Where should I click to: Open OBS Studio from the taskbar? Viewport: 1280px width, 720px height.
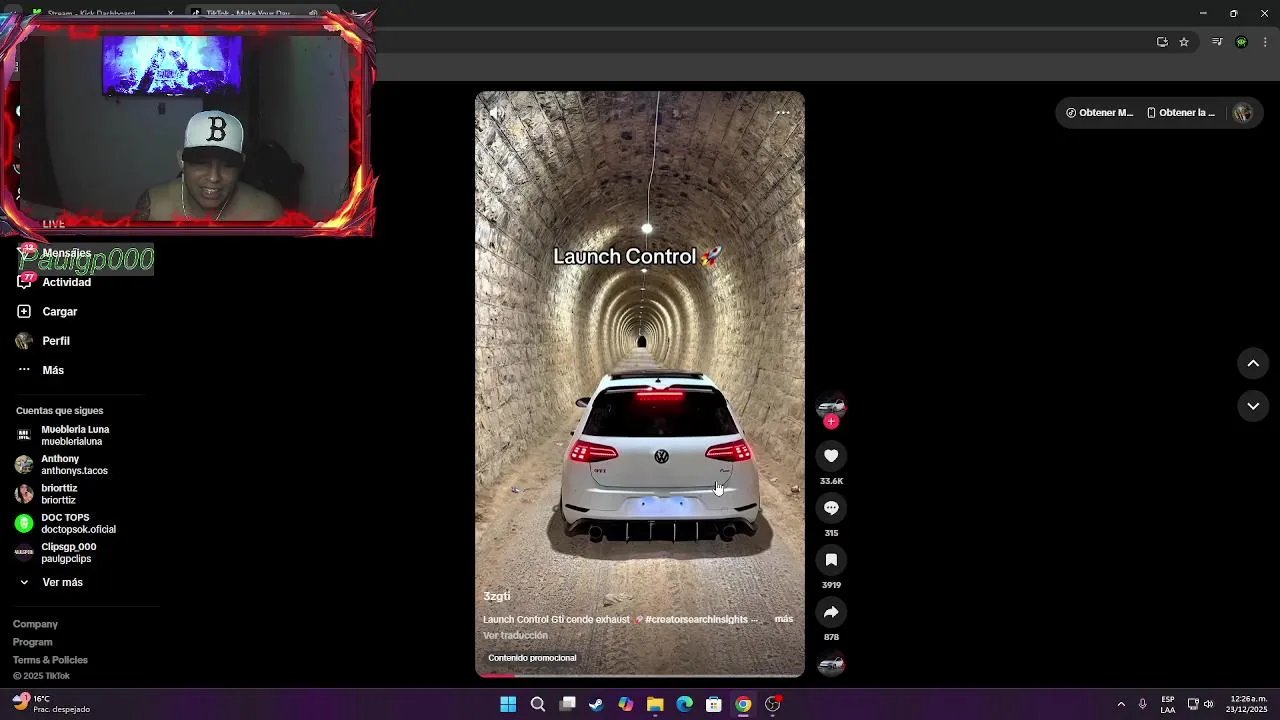(773, 704)
